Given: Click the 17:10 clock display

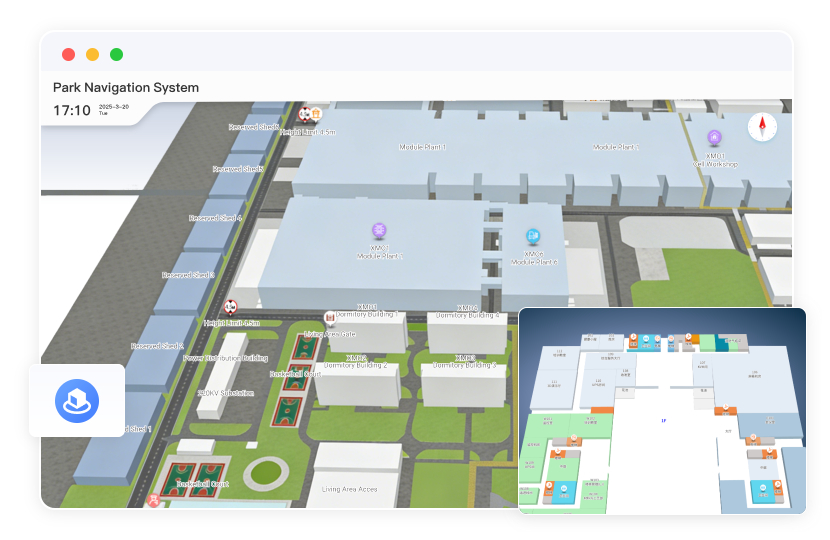Looking at the screenshot, I should pos(72,110).
